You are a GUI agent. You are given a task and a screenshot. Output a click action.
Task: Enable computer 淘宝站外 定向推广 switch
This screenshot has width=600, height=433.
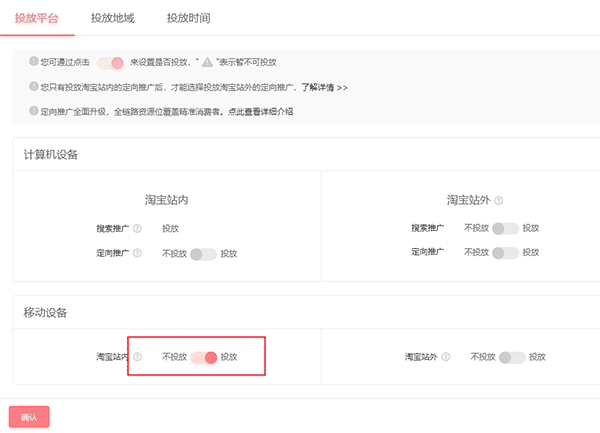[x=505, y=254]
